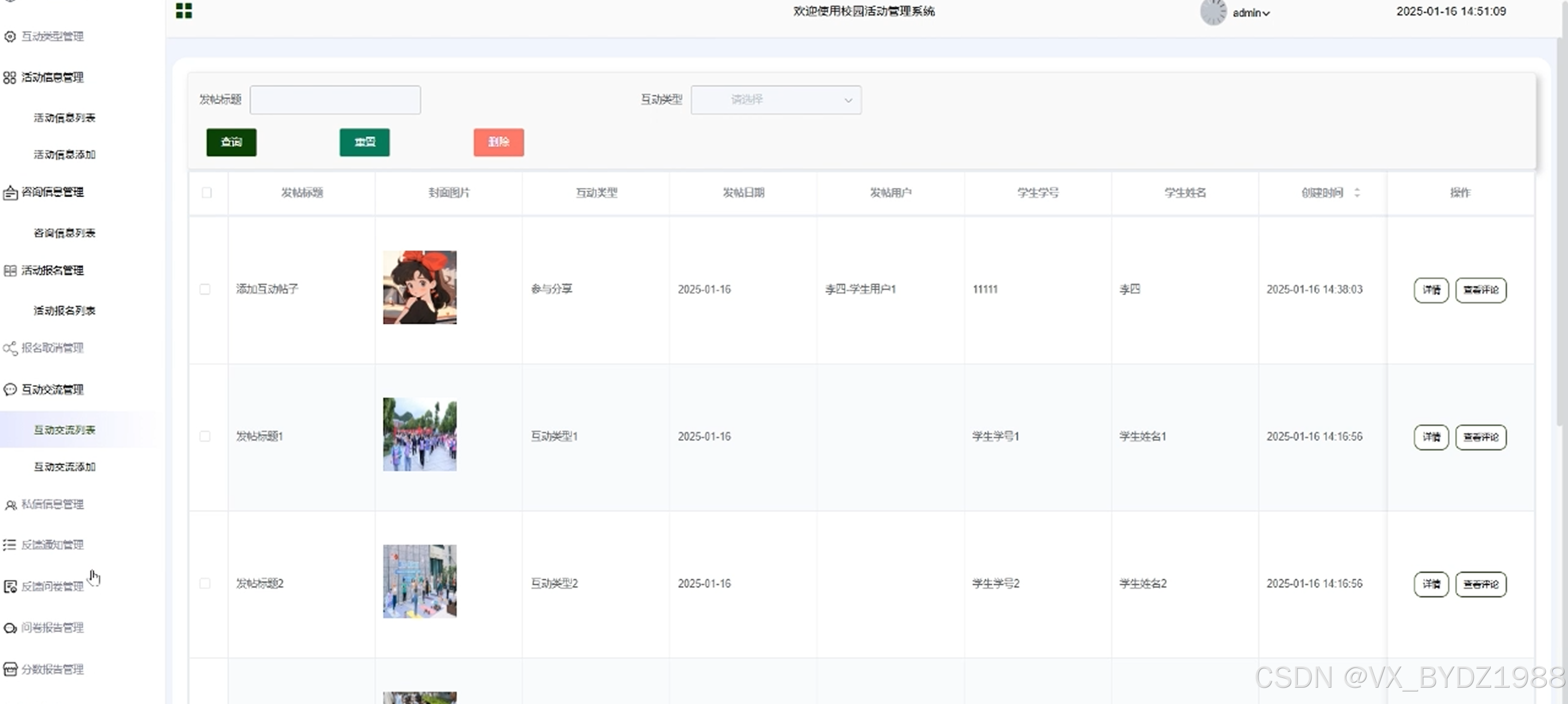Screen dimensions: 1568x704
Task: Toggle the select-all checkbox in table header
Action: 207,193
